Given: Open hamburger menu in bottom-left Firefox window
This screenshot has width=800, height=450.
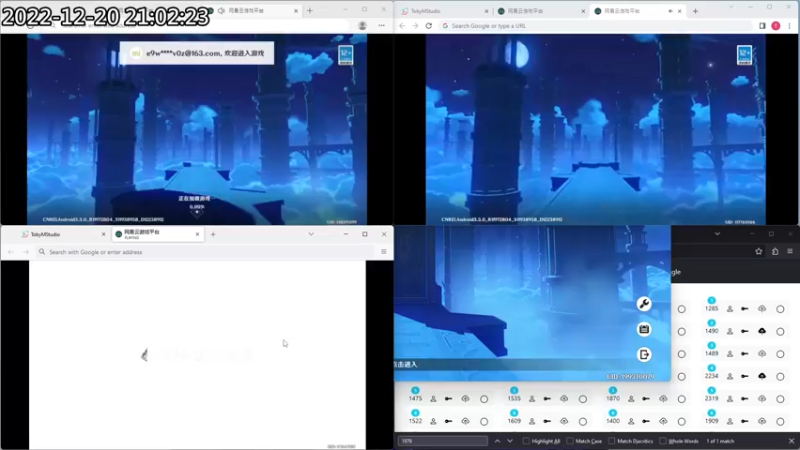Looking at the screenshot, I should coord(384,252).
